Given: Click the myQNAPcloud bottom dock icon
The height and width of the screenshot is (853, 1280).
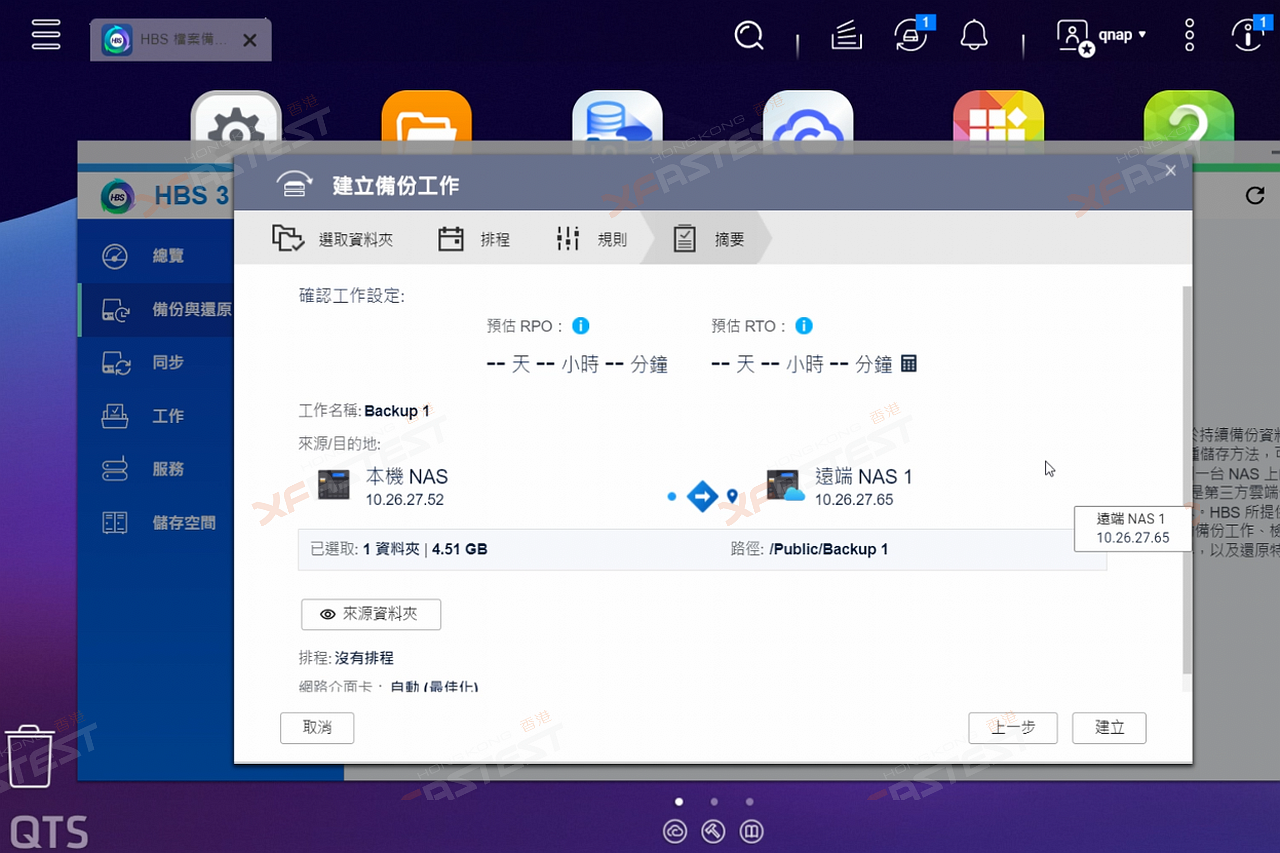Looking at the screenshot, I should (675, 831).
